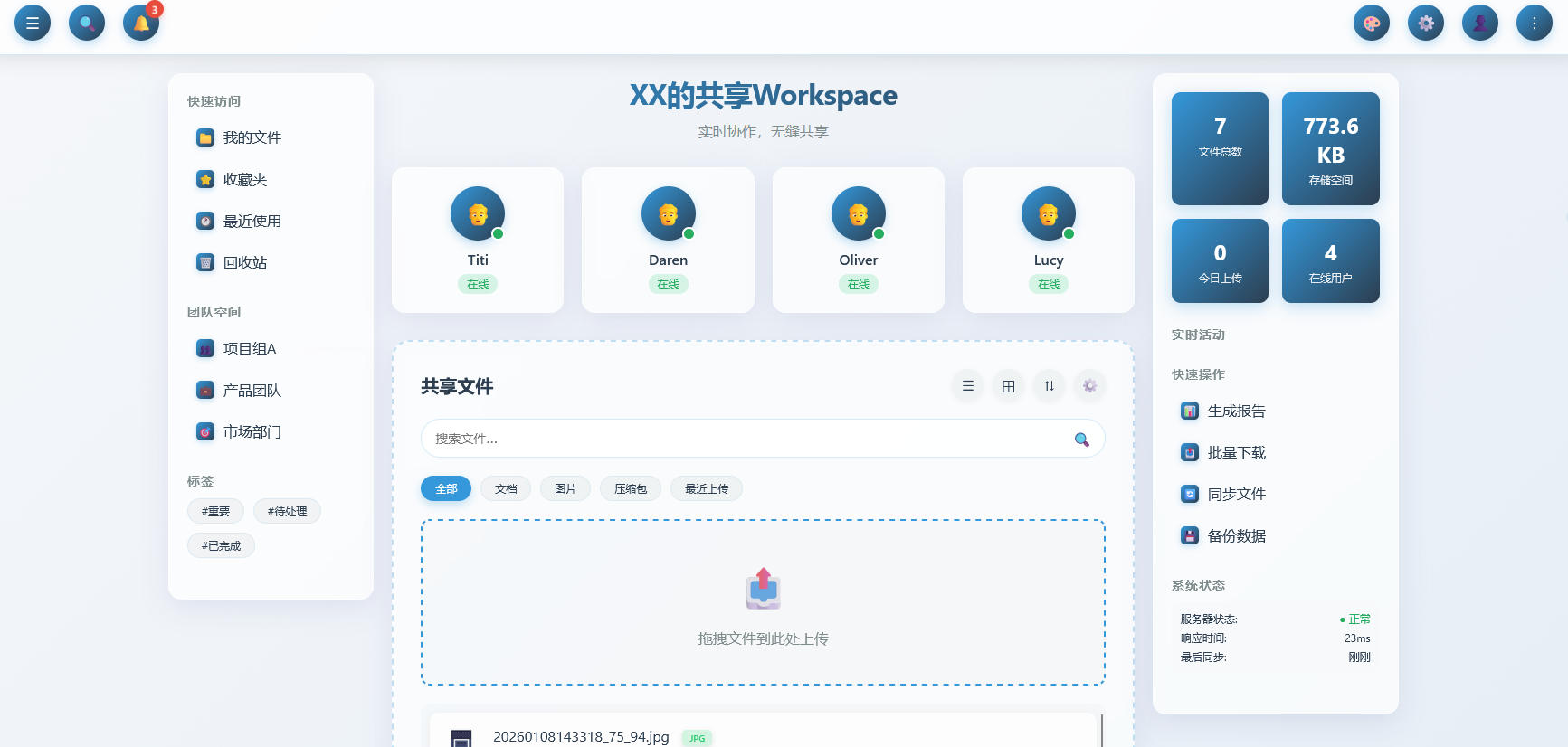1568x747 pixels.
Task: Select the 图片 filter tab
Action: 565,488
